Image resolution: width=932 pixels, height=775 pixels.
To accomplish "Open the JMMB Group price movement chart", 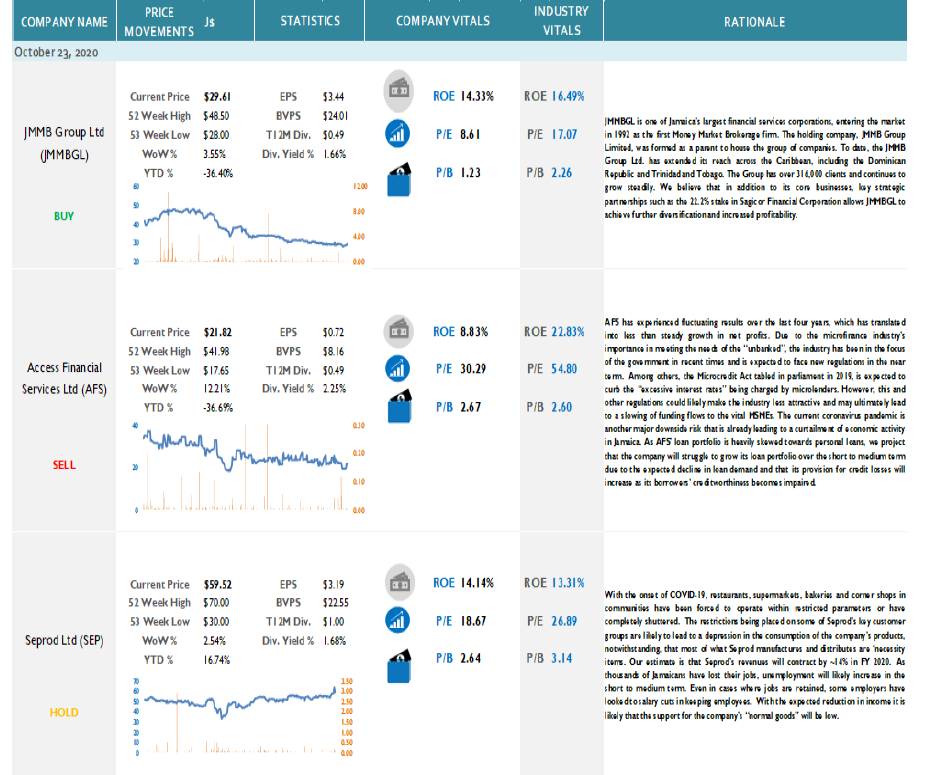I will (x=250, y=223).
